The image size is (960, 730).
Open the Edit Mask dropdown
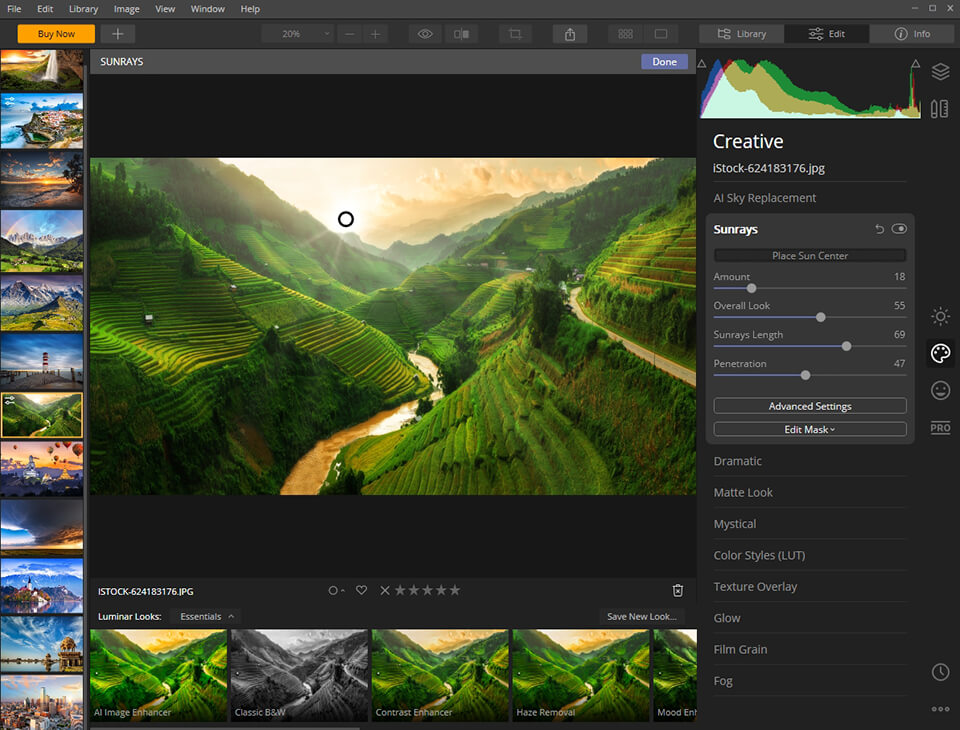pyautogui.click(x=809, y=428)
